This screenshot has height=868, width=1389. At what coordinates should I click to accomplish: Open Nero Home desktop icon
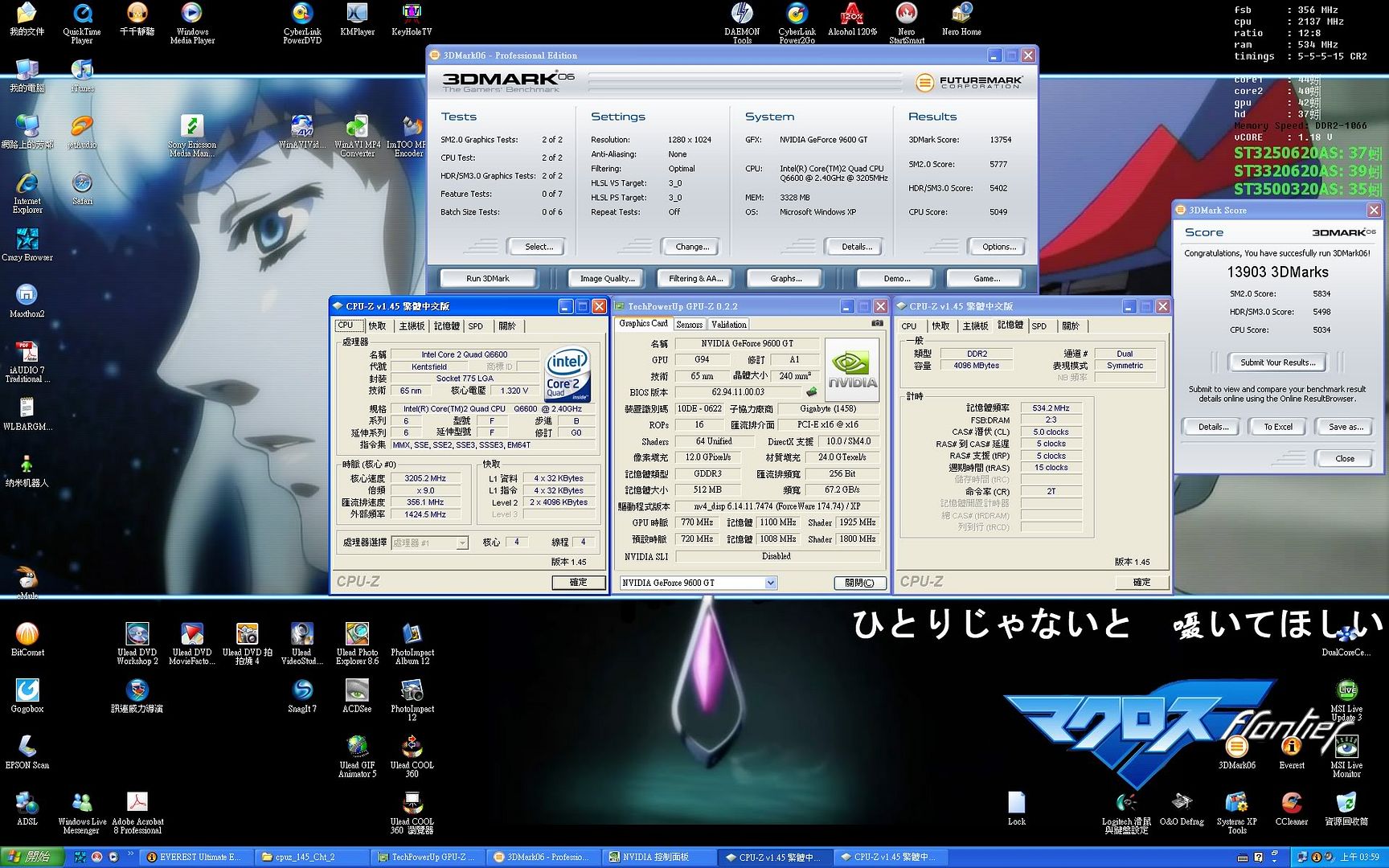pyautogui.click(x=961, y=19)
